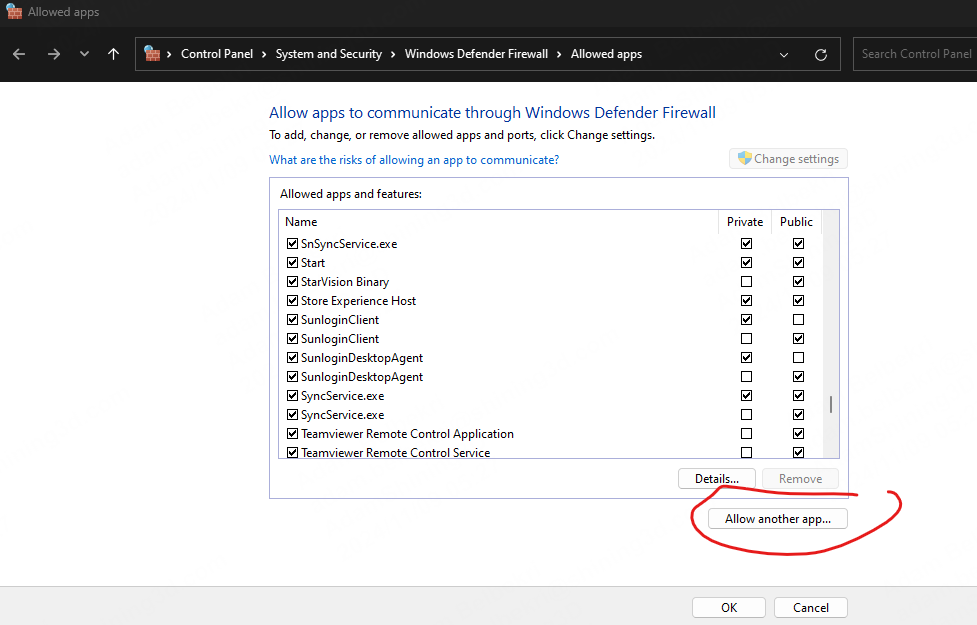Click the Details... button
Image resolution: width=977 pixels, height=625 pixels.
pyautogui.click(x=717, y=479)
